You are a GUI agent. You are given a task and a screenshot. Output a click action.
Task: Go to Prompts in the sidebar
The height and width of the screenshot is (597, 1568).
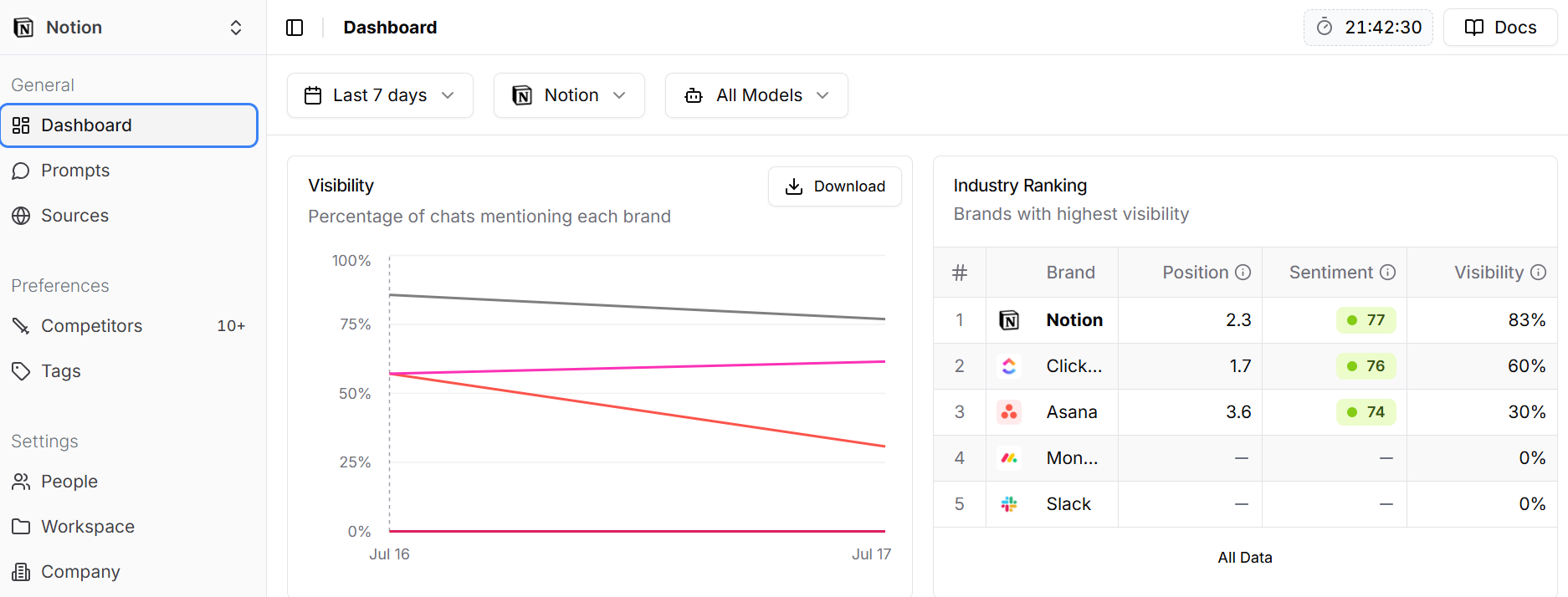[75, 171]
